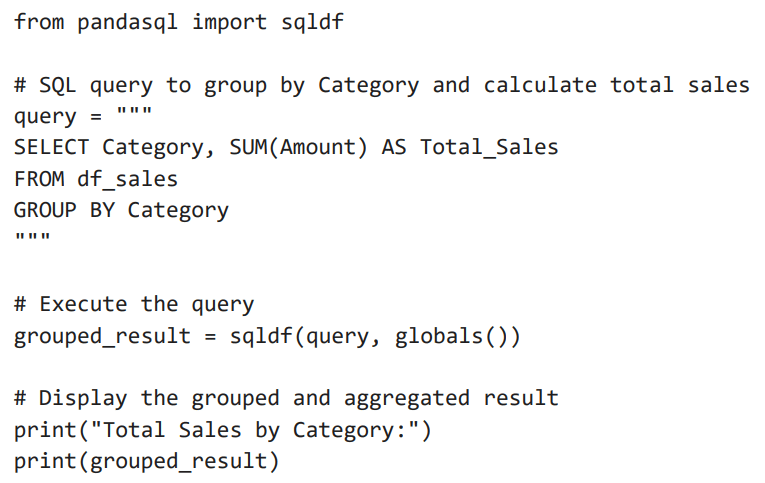Click the "grouped_result" variable being assigned
Image resolution: width=765 pixels, height=483 pixels.
point(102,336)
